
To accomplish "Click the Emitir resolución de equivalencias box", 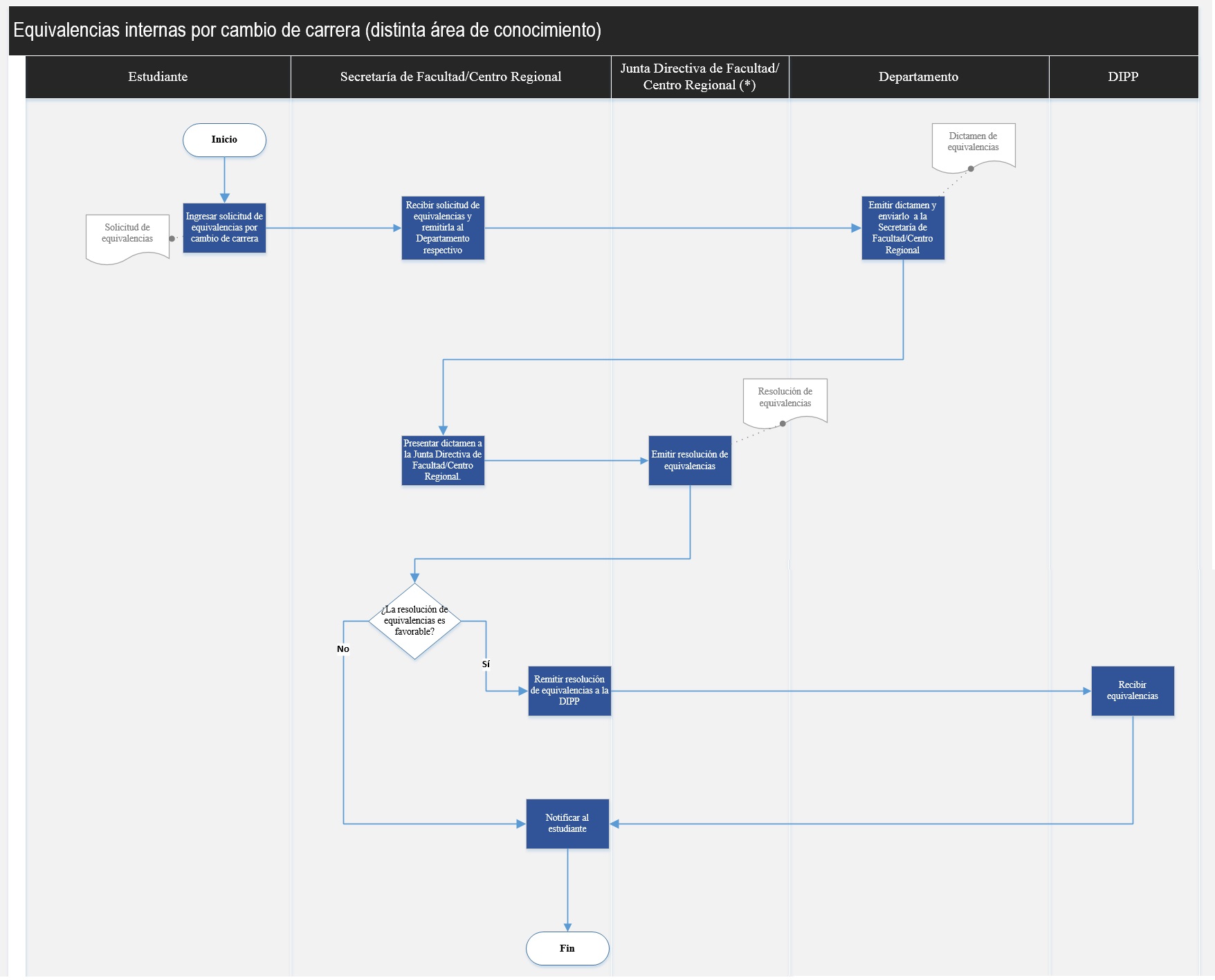I will tap(690, 460).
